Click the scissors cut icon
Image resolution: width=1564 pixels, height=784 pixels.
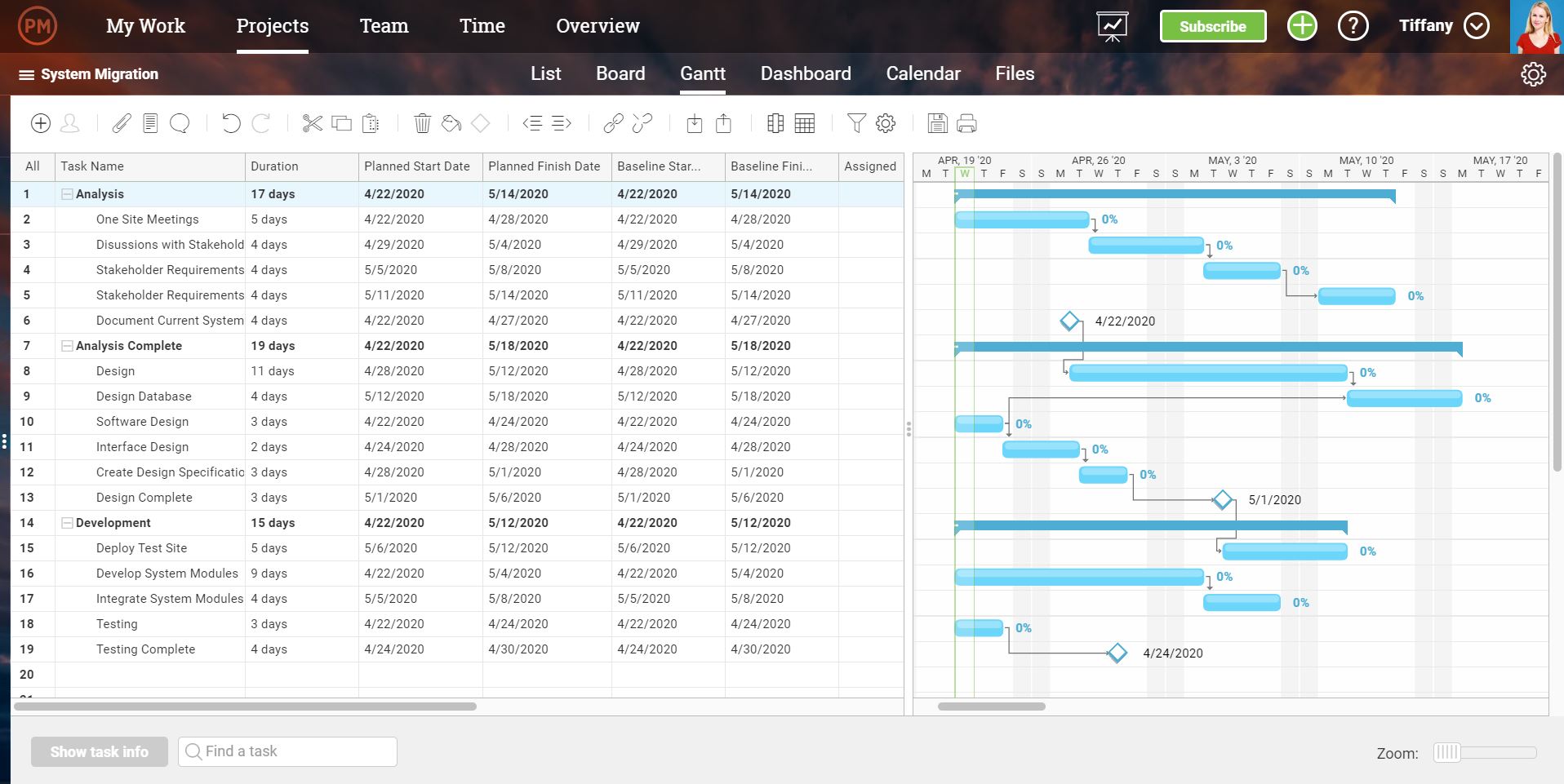point(312,123)
